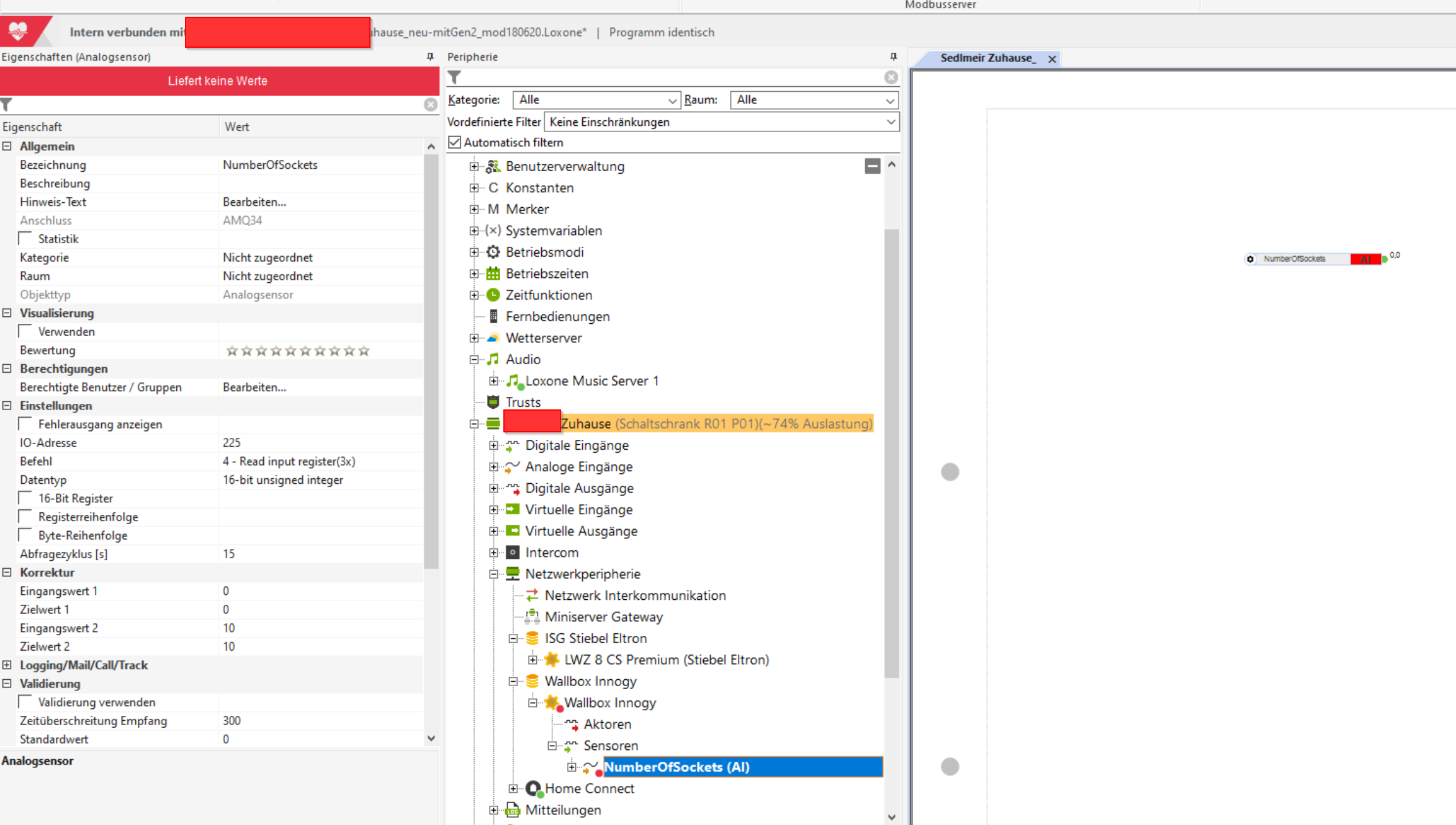Enable Validierung verwenden checkbox
Image resolution: width=1456 pixels, height=825 pixels.
(x=26, y=702)
